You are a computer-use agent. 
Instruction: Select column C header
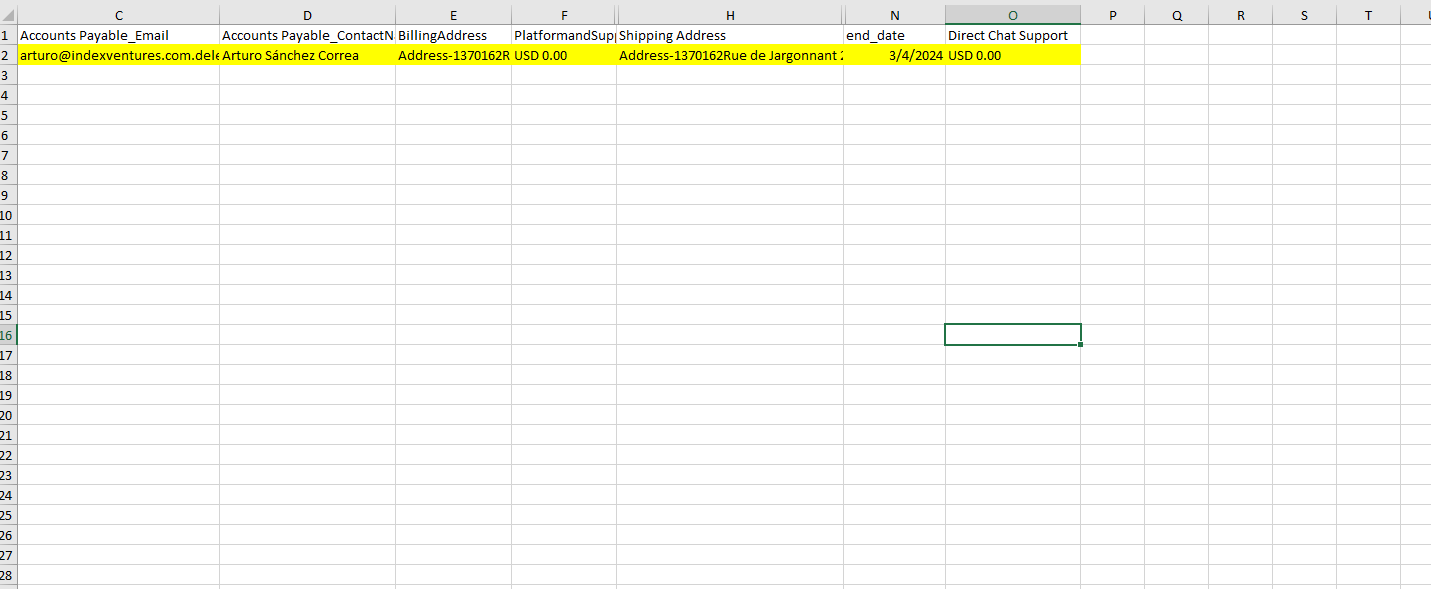coord(118,14)
